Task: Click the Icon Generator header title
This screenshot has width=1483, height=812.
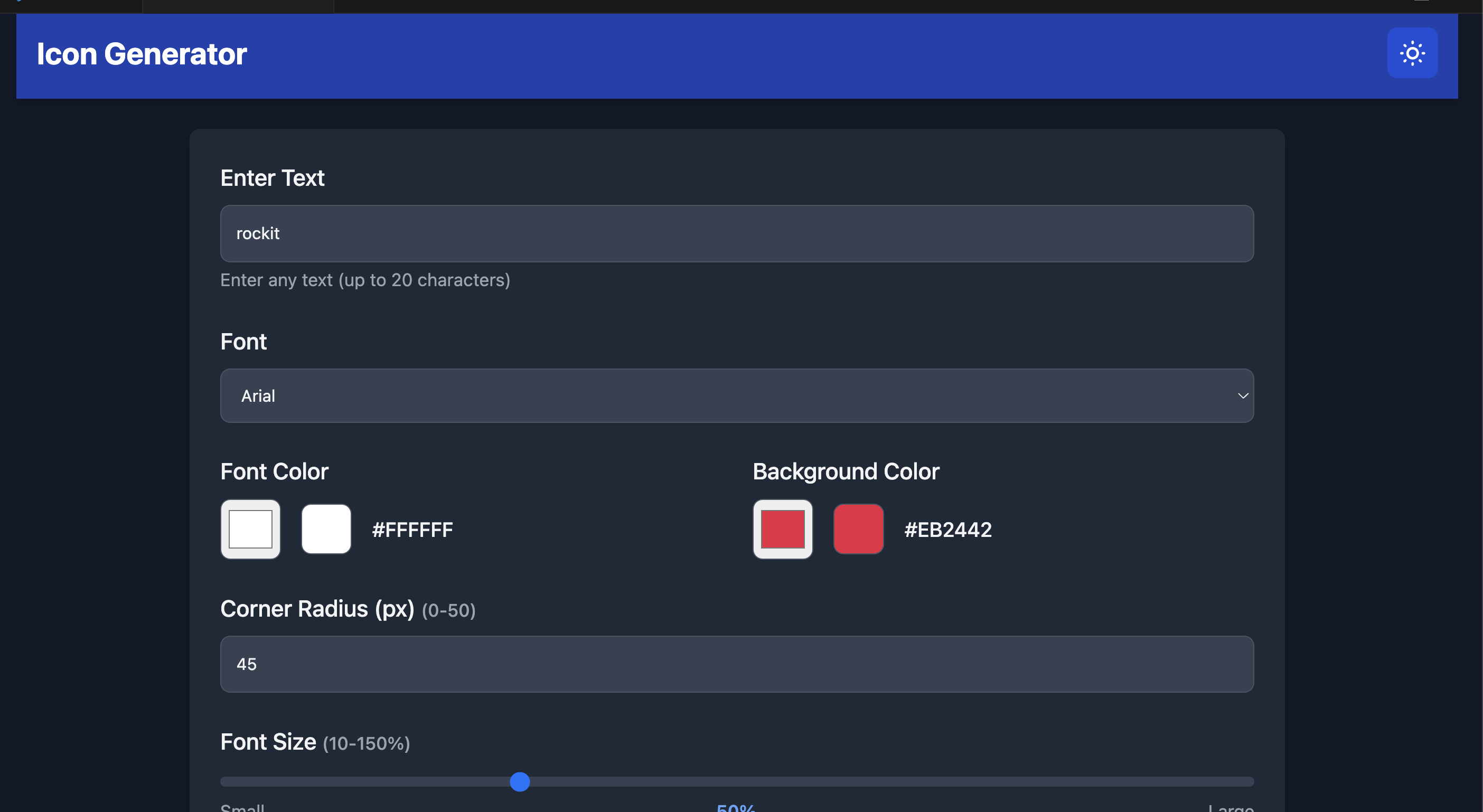Action: 142,54
